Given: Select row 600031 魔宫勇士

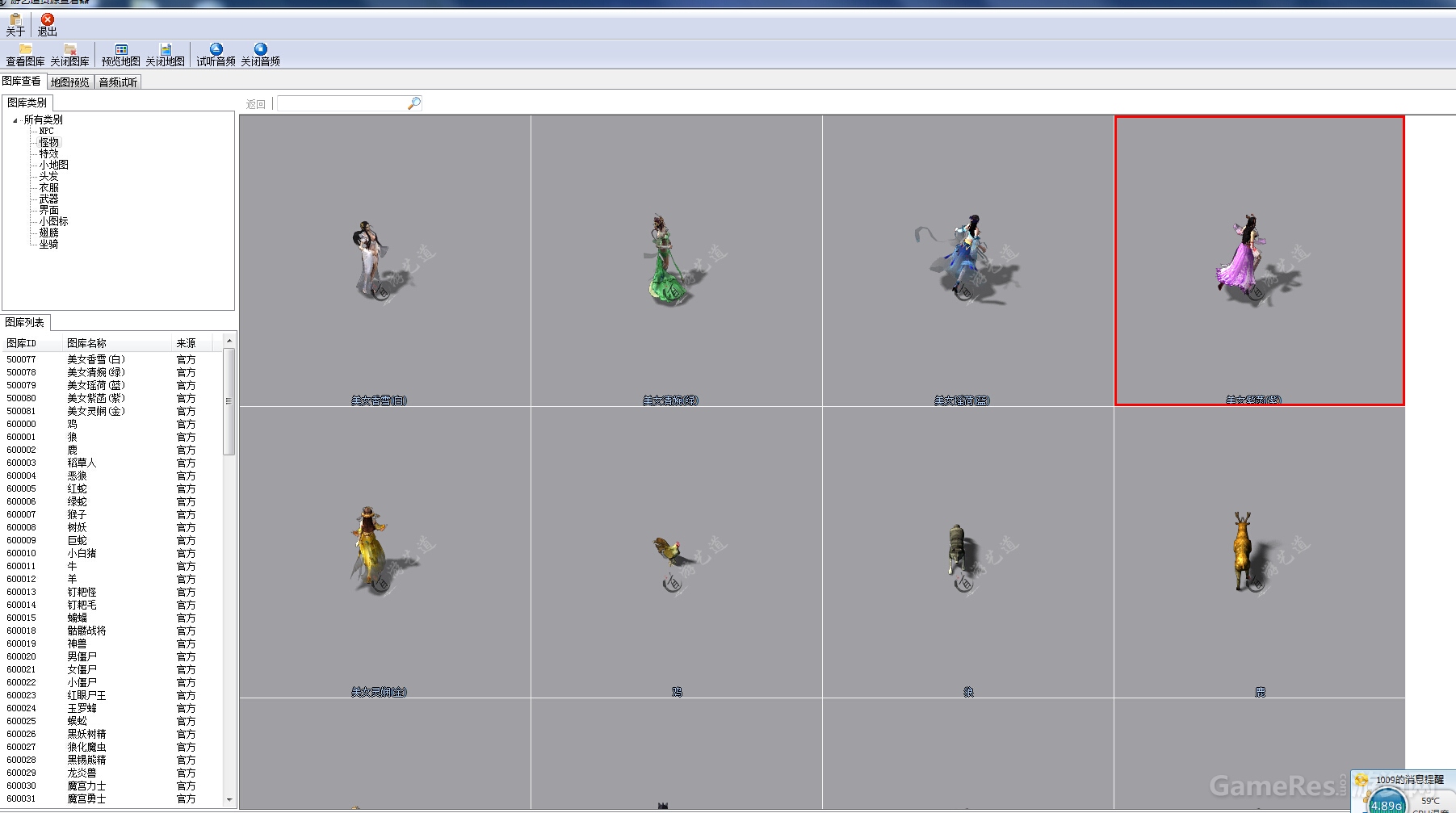Looking at the screenshot, I should point(111,798).
